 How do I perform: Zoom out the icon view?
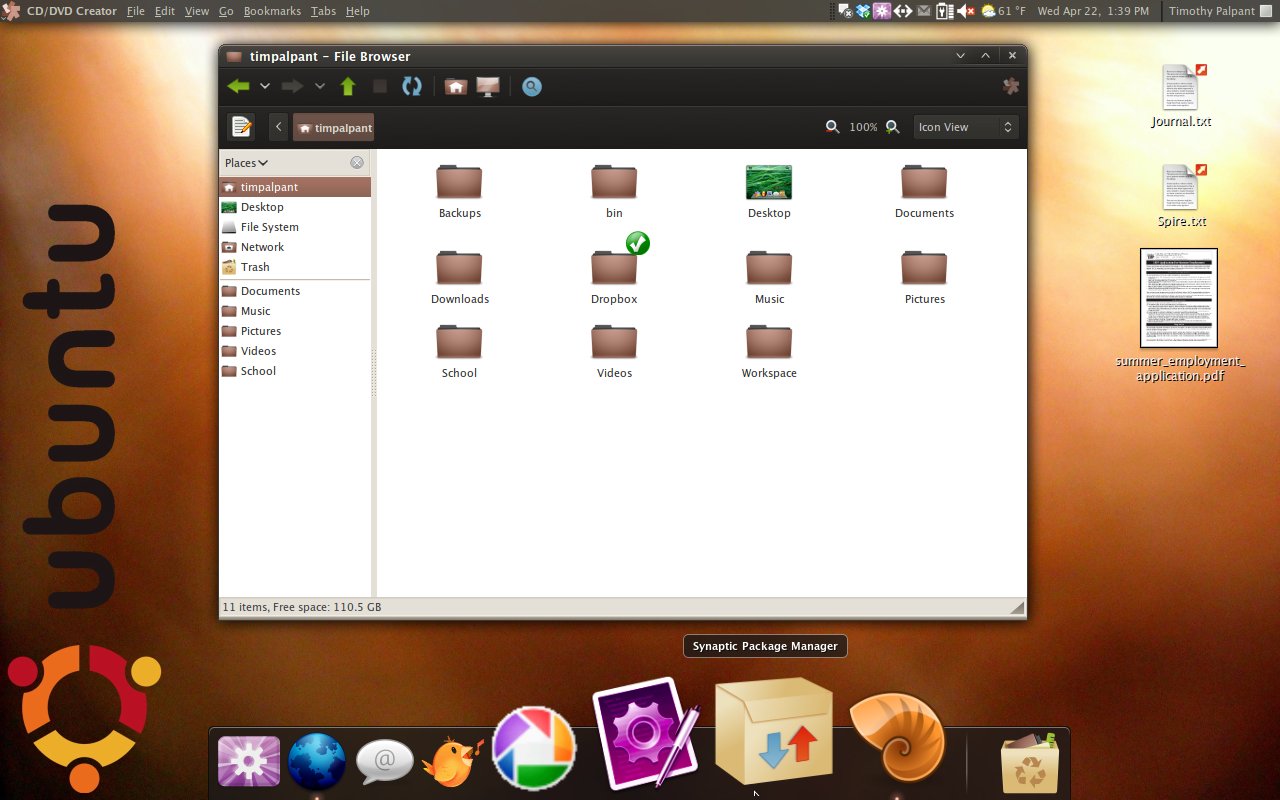pyautogui.click(x=832, y=127)
